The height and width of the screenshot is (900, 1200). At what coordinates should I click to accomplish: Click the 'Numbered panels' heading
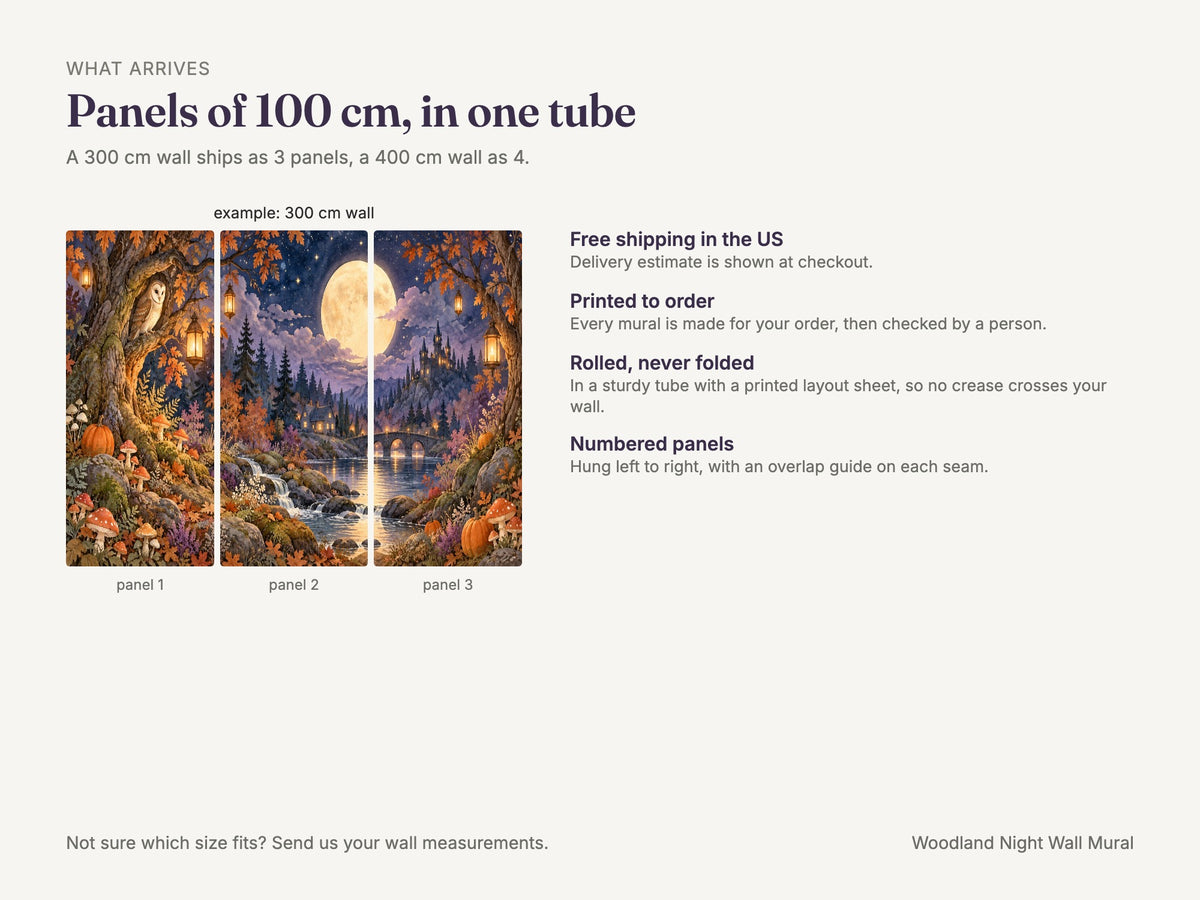tap(652, 444)
